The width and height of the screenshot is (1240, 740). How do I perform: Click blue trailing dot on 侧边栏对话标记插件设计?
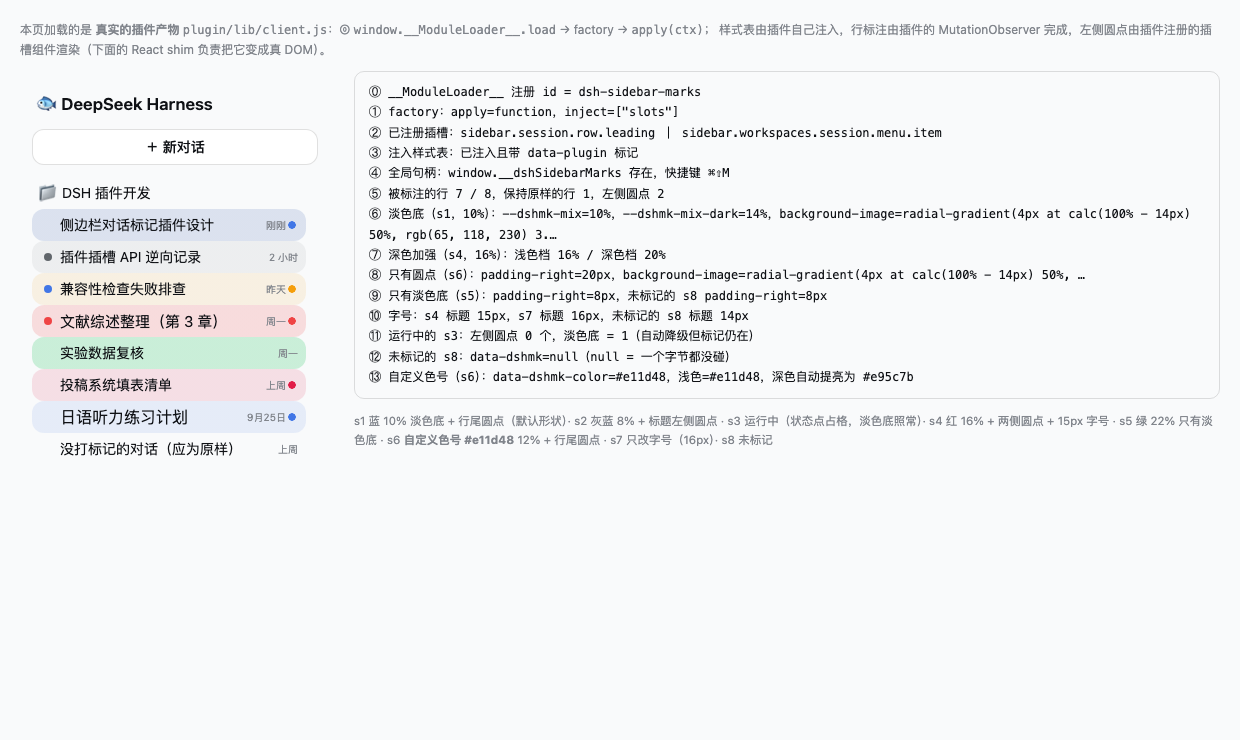point(292,225)
